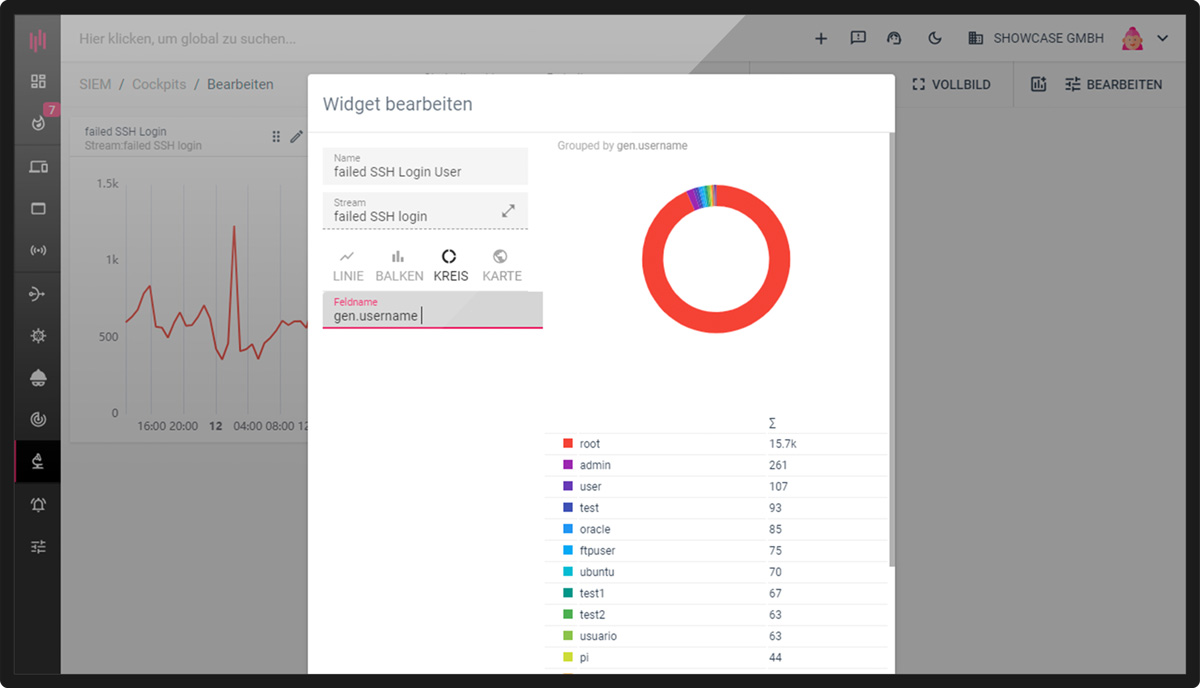
Task: Select the LINIE chart type
Action: [348, 266]
